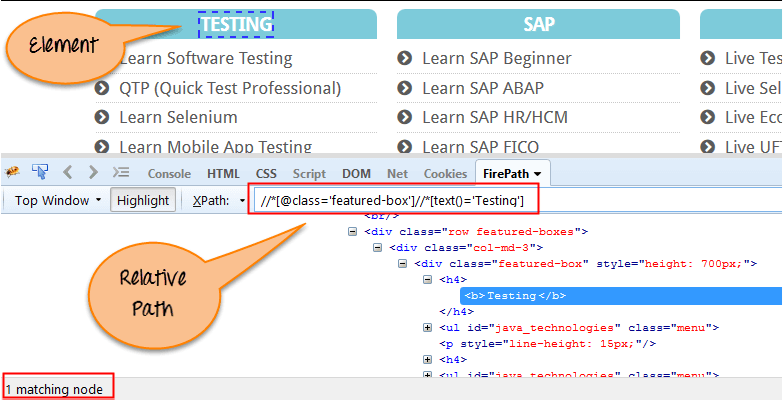Collapse the row featured-boxes div node

pos(353,231)
